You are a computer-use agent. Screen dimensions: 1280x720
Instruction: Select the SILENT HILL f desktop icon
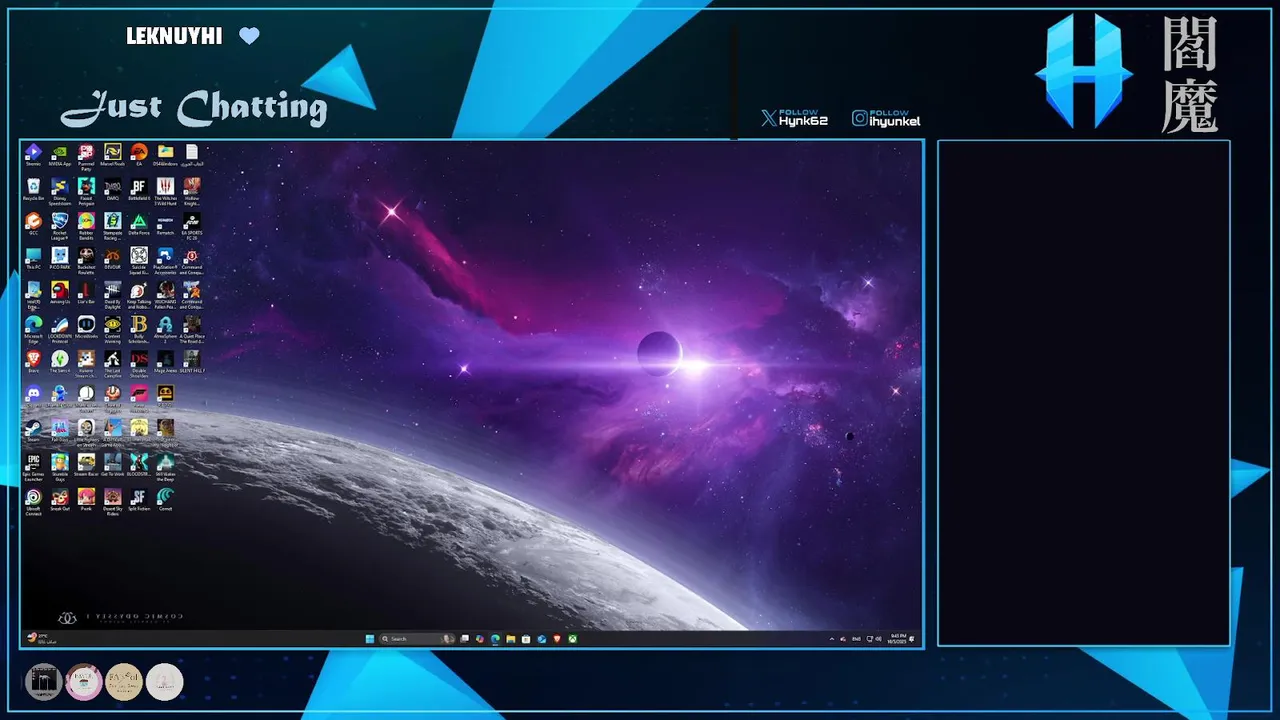[192, 361]
